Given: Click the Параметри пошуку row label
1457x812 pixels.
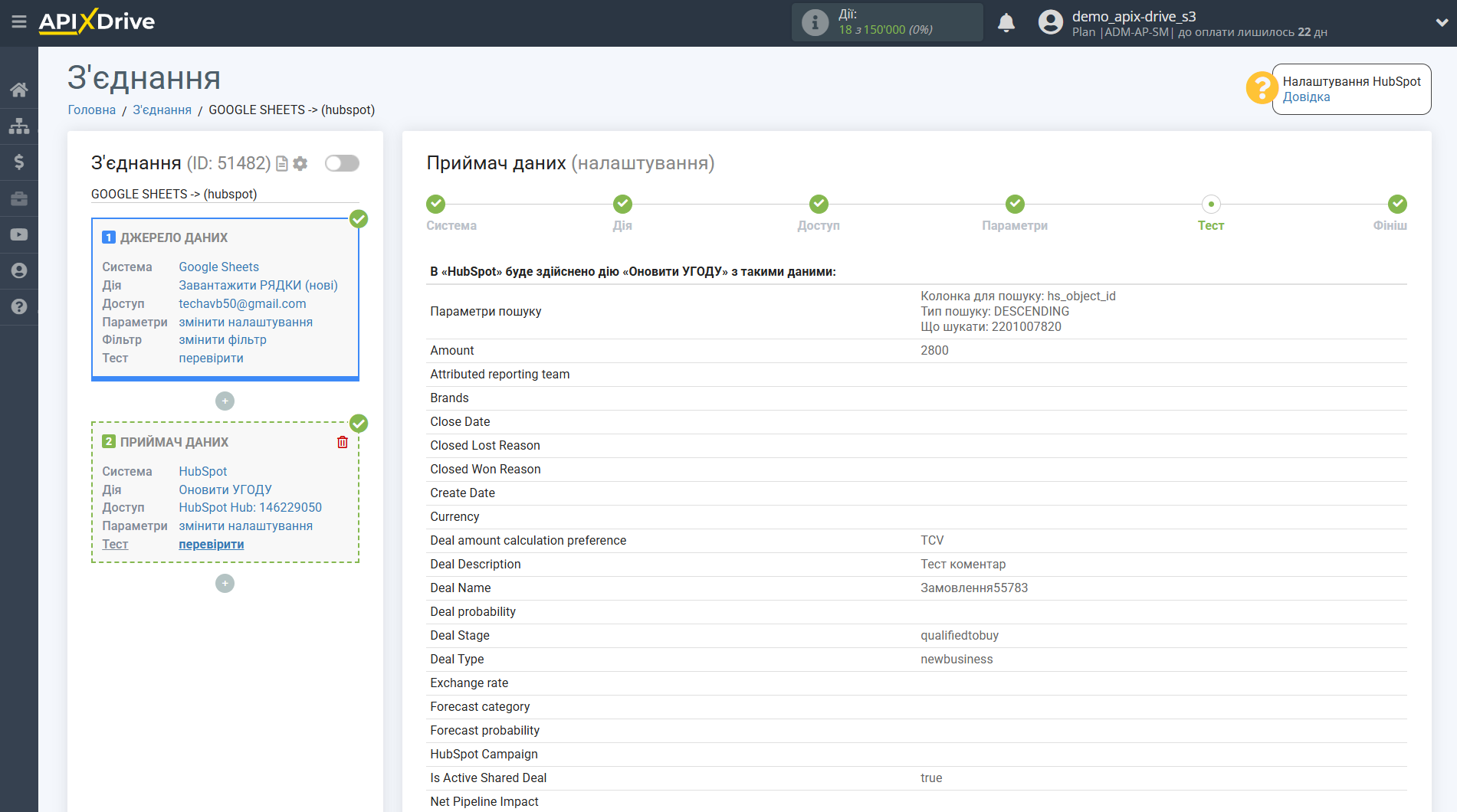Looking at the screenshot, I should pyautogui.click(x=486, y=311).
